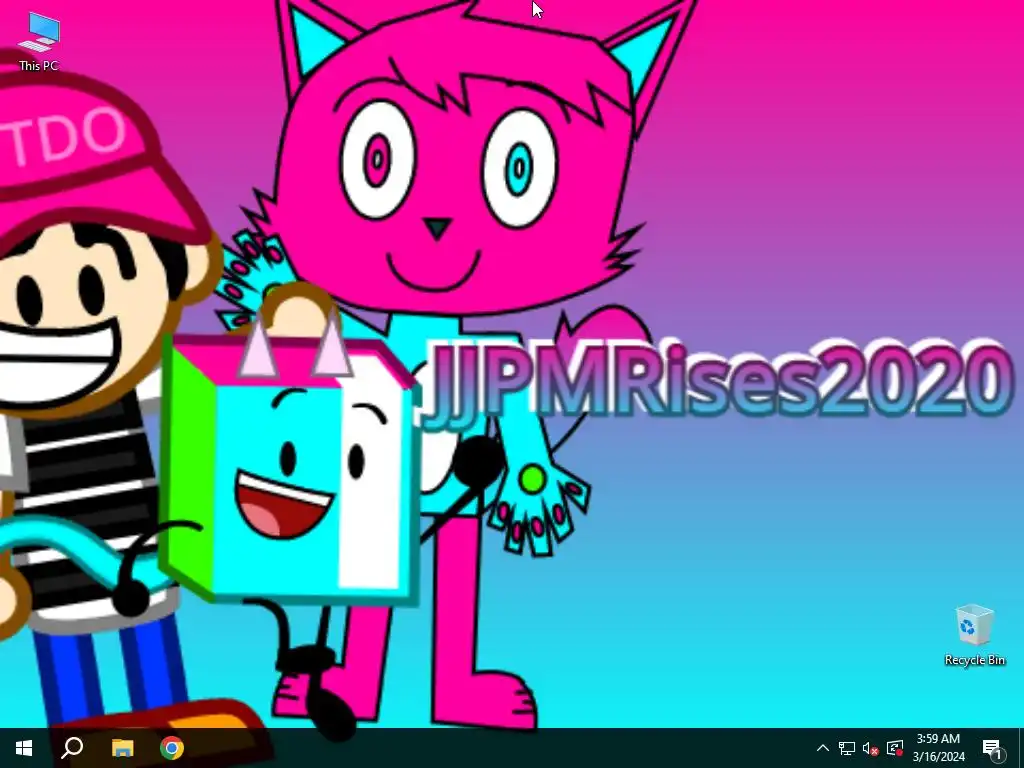This screenshot has height=768, width=1024.
Task: Launch File Explorer from the taskbar
Action: click(x=122, y=748)
